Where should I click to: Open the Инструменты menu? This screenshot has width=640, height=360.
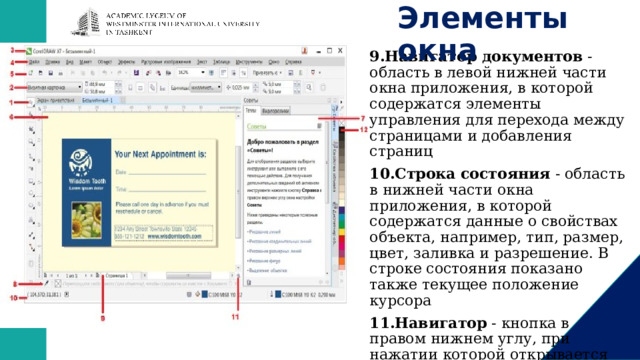click(249, 62)
